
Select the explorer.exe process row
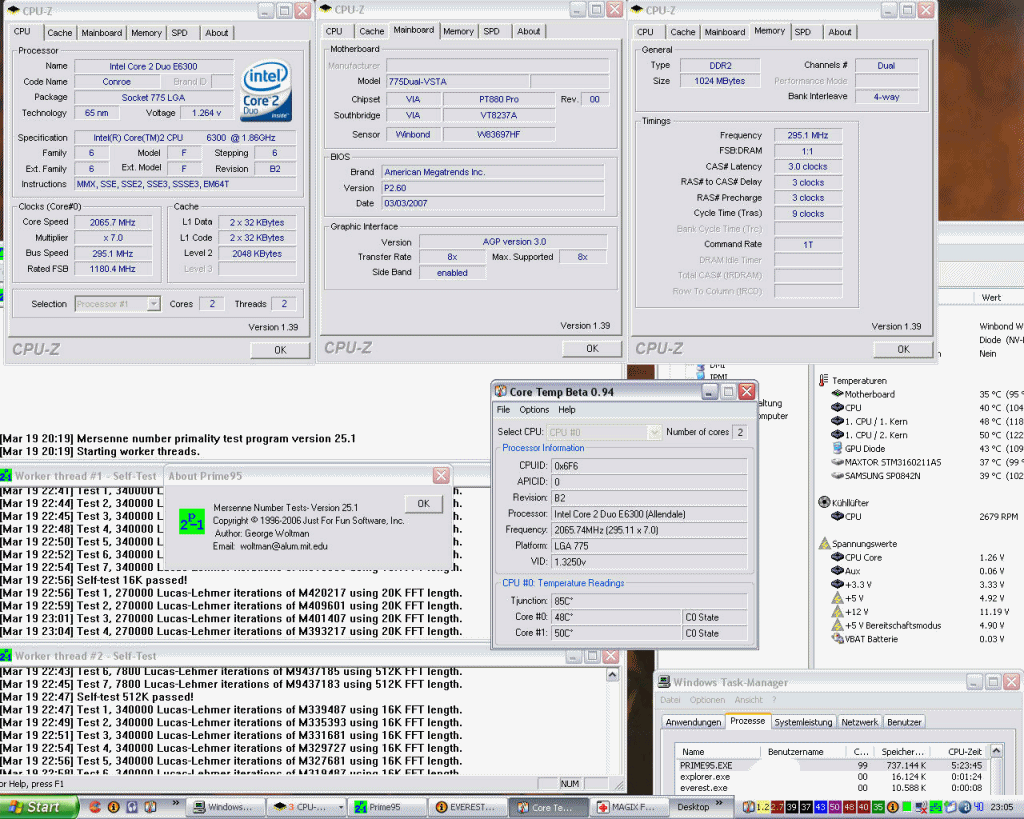coord(831,777)
